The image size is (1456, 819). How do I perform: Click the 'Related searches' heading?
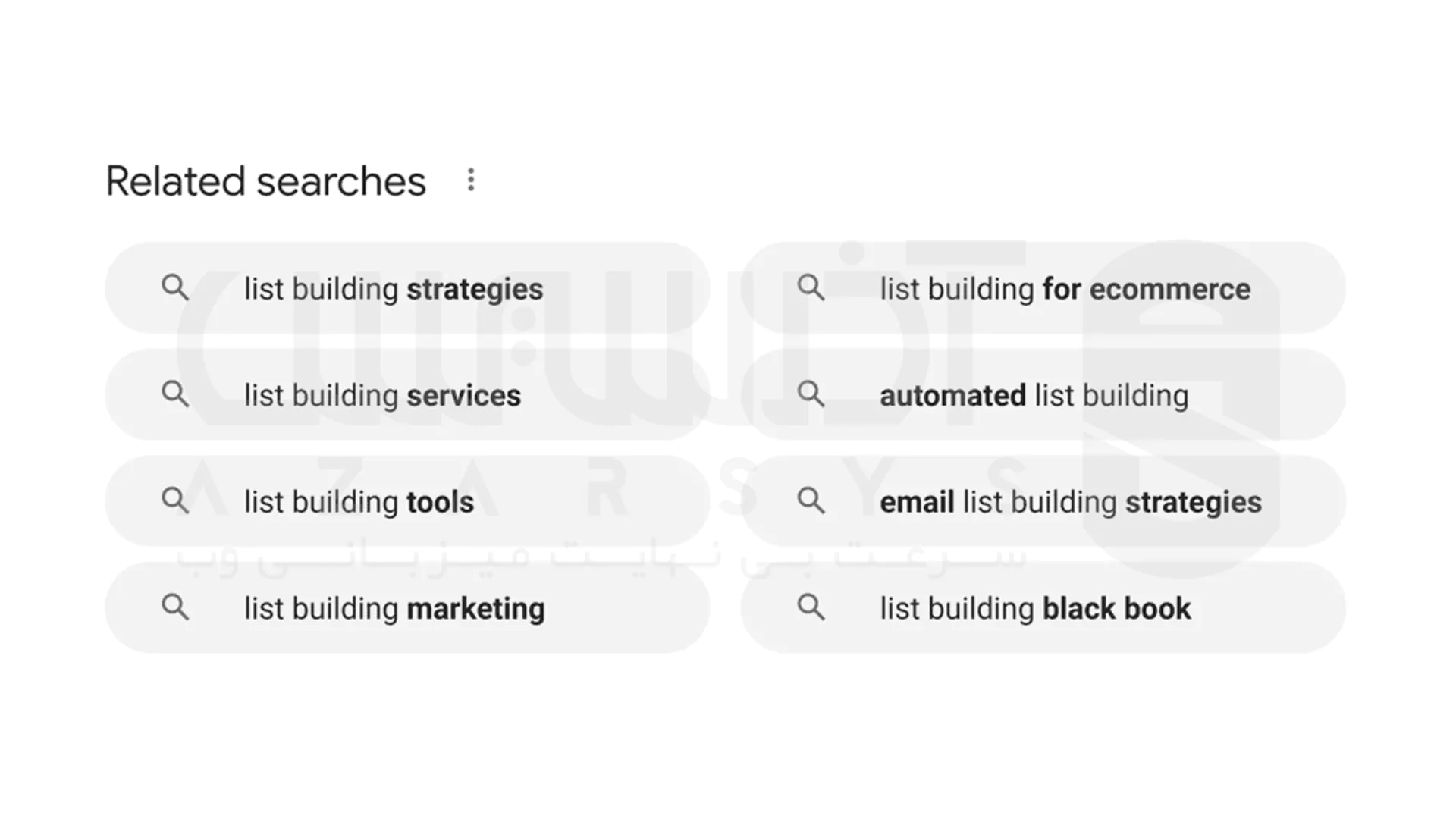tap(265, 182)
